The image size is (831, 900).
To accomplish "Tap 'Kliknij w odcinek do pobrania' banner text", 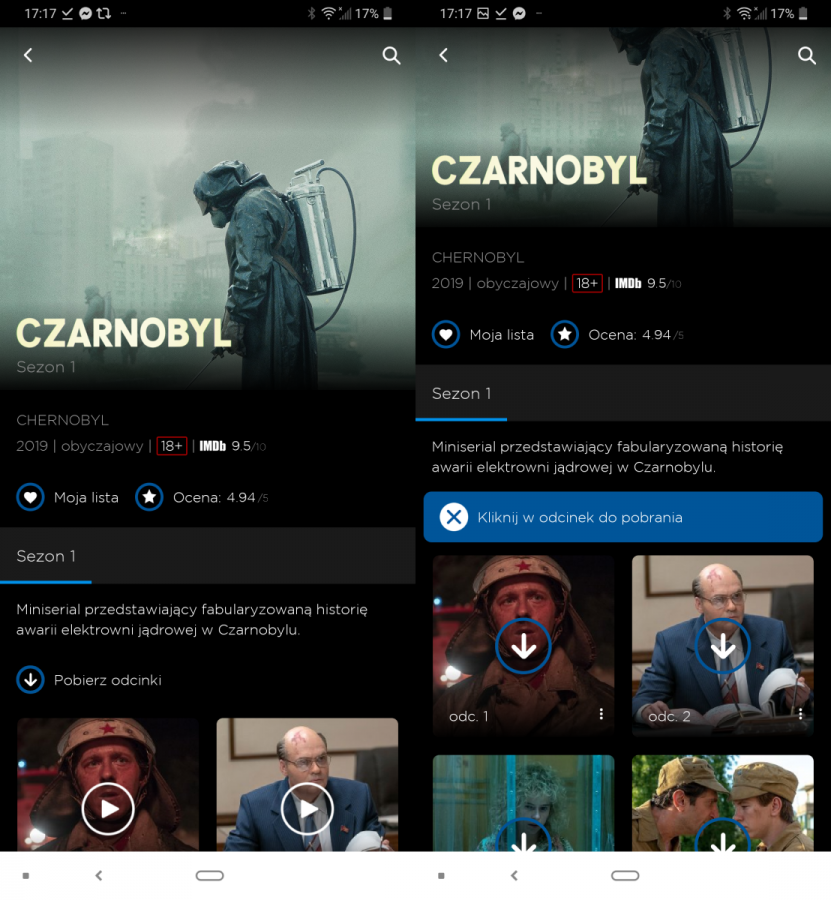I will 580,517.
